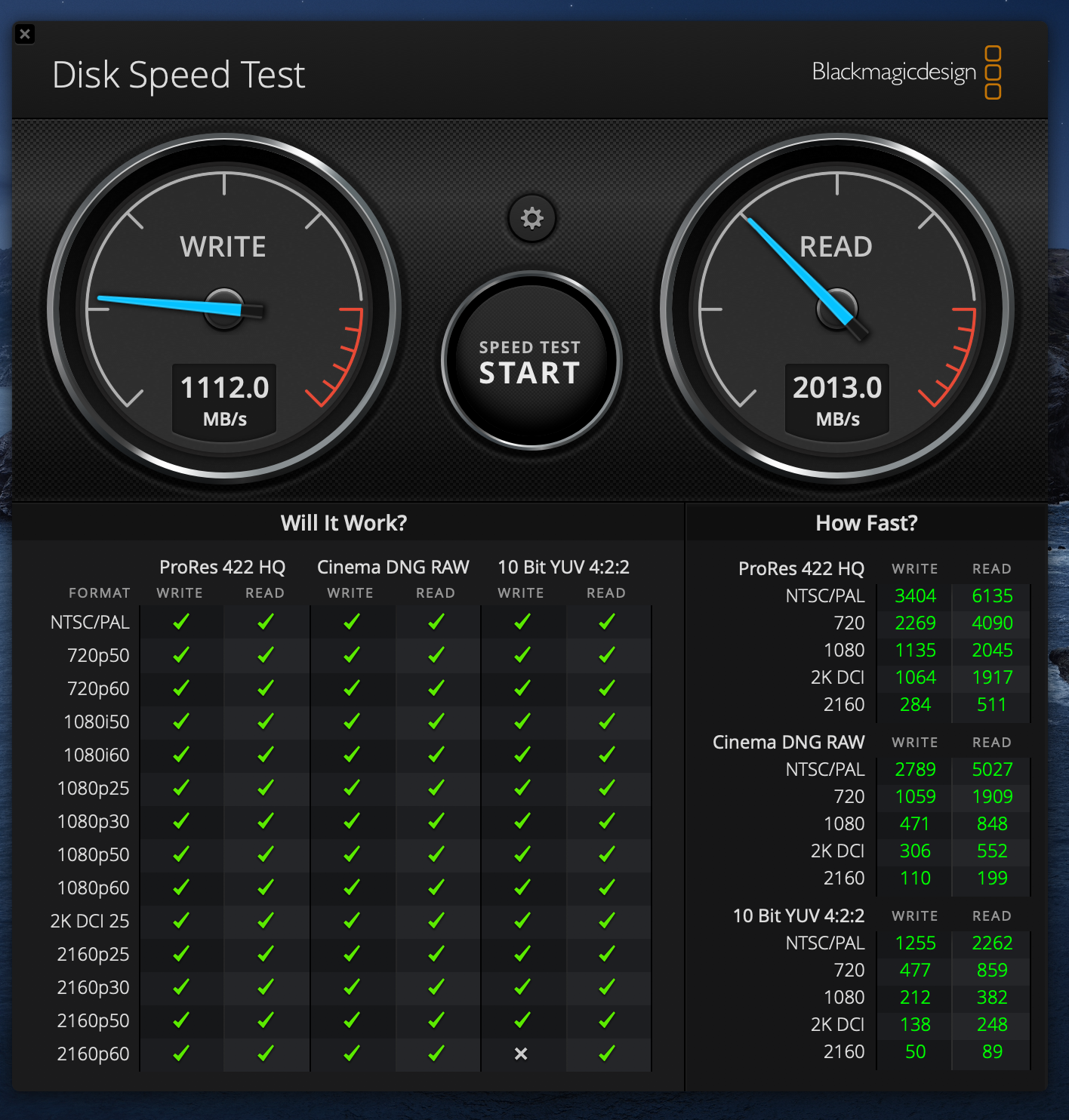The width and height of the screenshot is (1069, 1120).
Task: Click the ProRes 422 HQ column header
Action: point(223,567)
